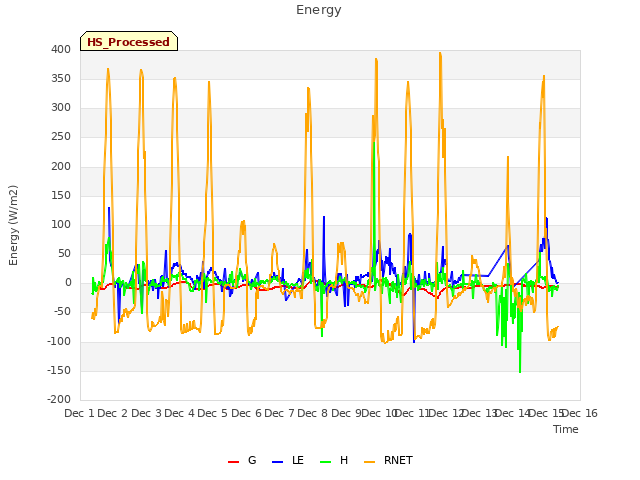The height and width of the screenshot is (480, 640).
Task: Click the 150 y-axis label
Action: pyautogui.click(x=61, y=196)
